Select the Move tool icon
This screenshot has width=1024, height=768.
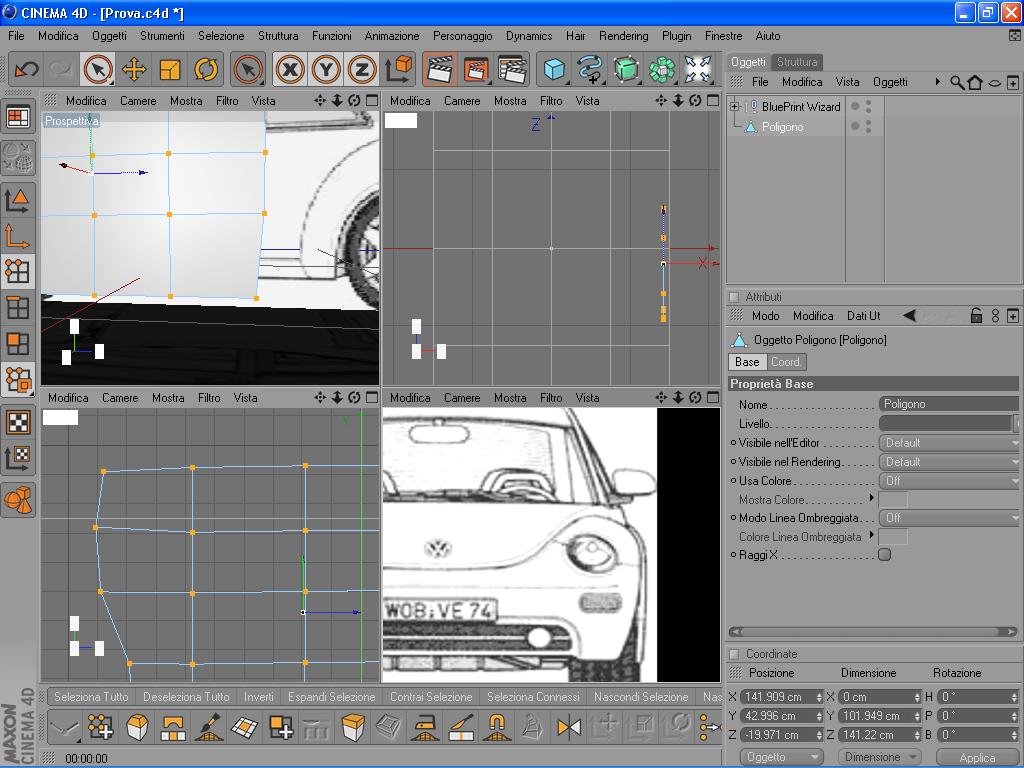pos(133,69)
